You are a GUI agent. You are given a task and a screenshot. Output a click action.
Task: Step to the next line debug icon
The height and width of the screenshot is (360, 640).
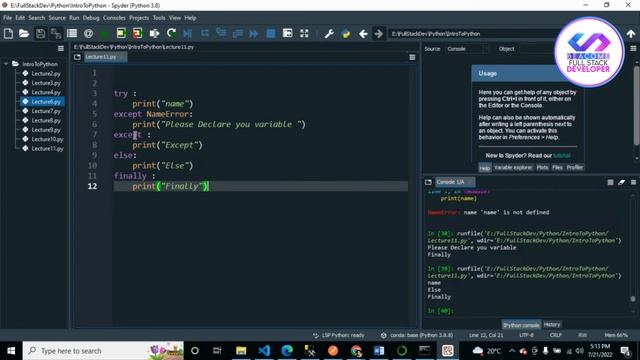point(204,33)
